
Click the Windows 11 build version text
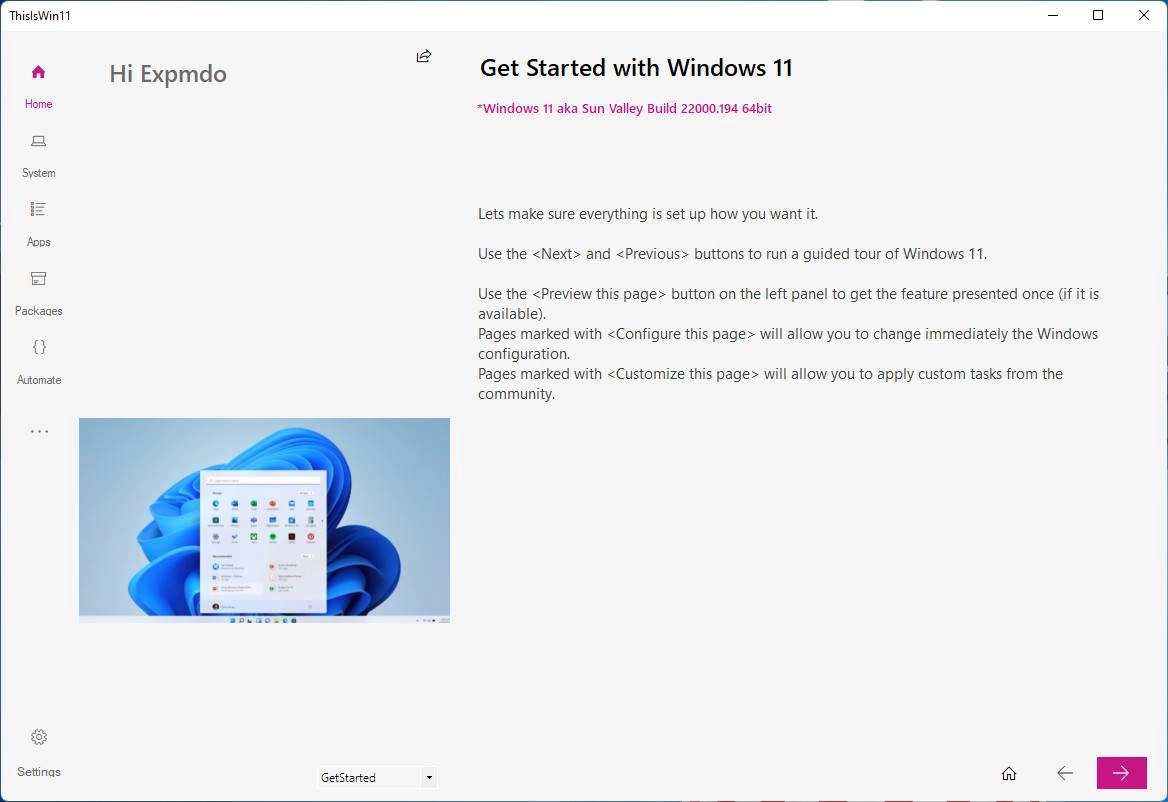tap(624, 109)
